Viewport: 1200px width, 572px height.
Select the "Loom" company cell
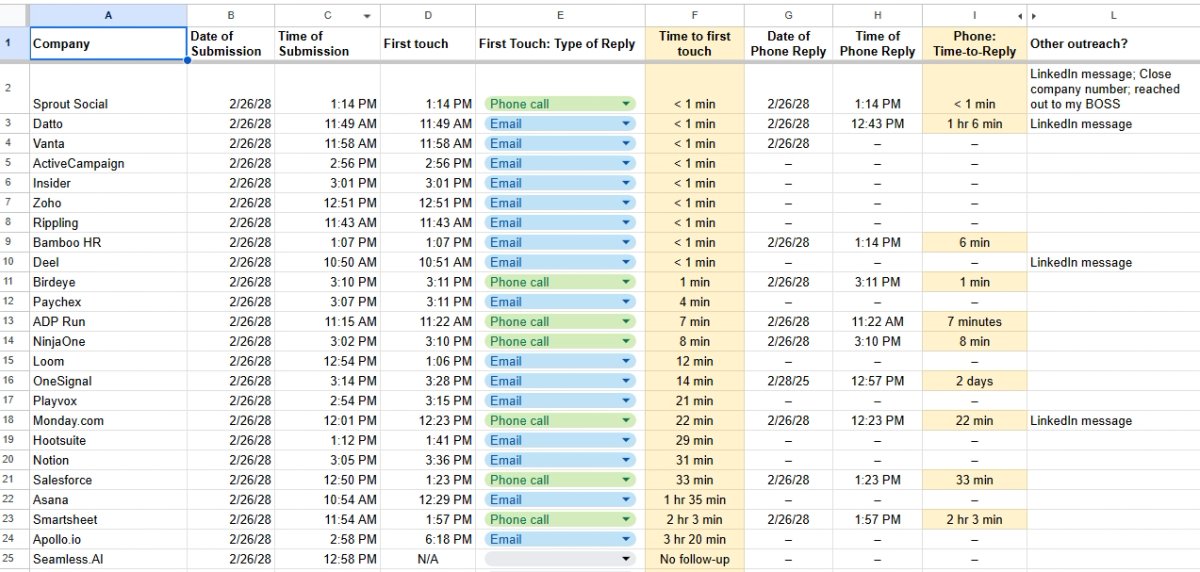(x=108, y=361)
